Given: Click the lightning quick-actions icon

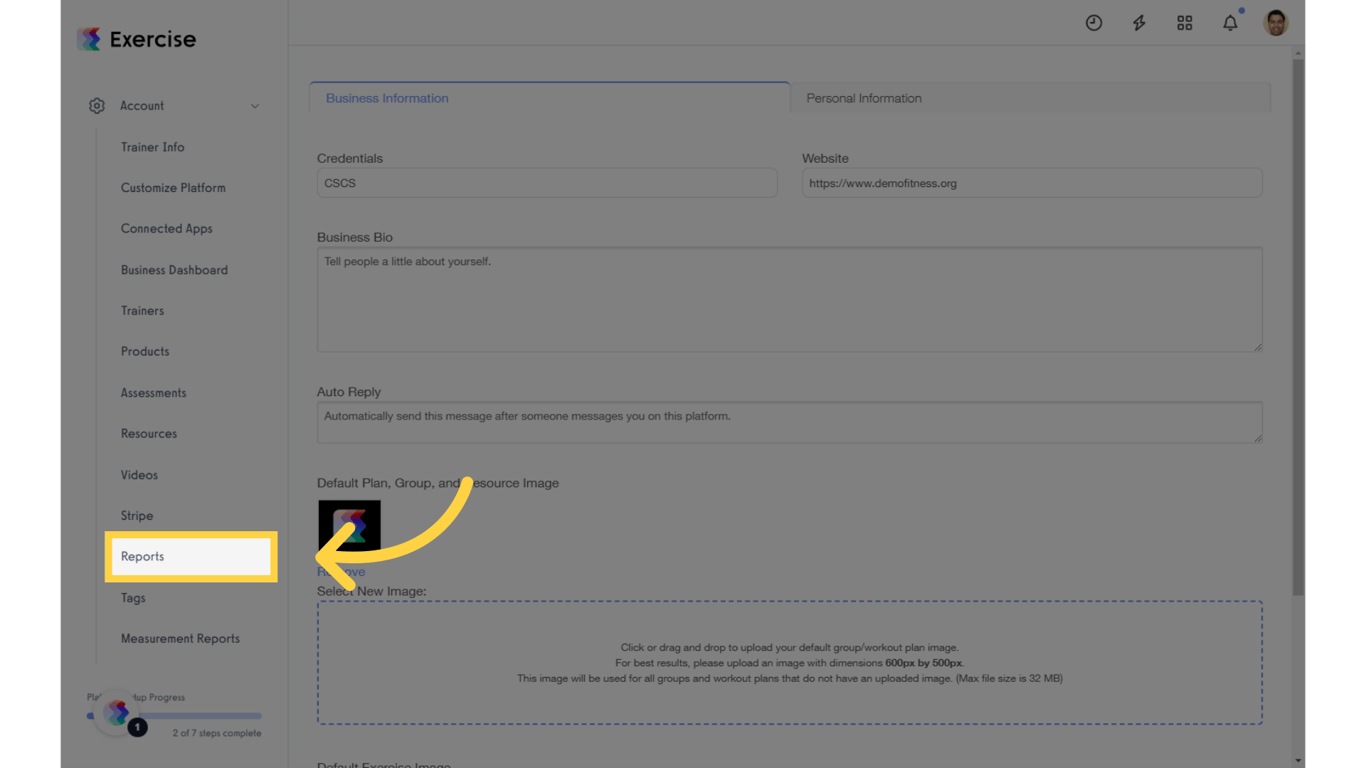Looking at the screenshot, I should [1139, 22].
